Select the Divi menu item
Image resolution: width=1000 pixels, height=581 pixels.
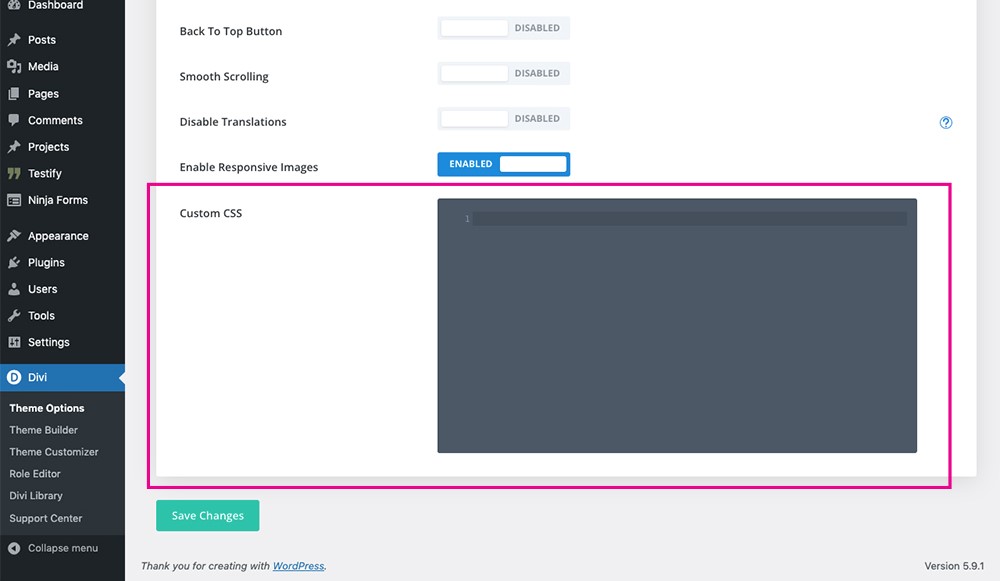(x=62, y=378)
